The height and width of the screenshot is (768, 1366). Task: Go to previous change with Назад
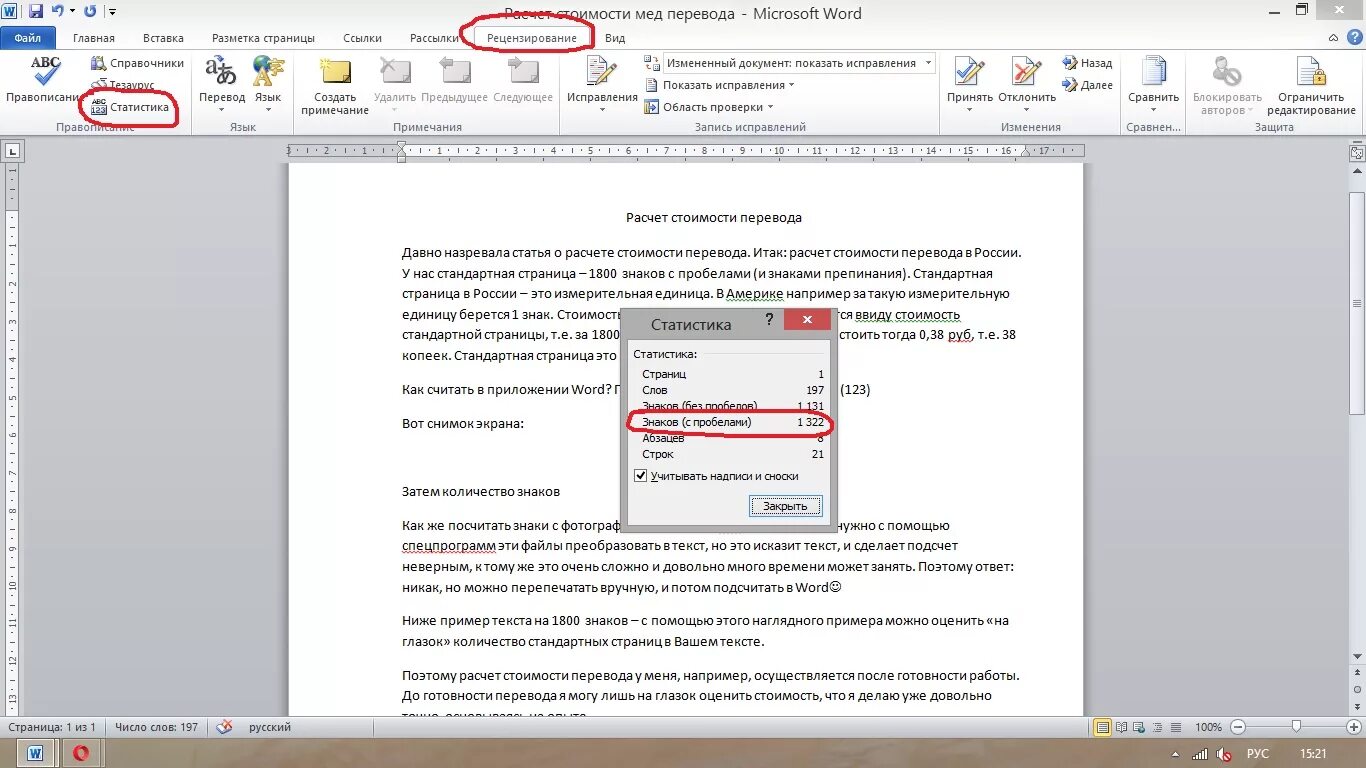click(1086, 63)
